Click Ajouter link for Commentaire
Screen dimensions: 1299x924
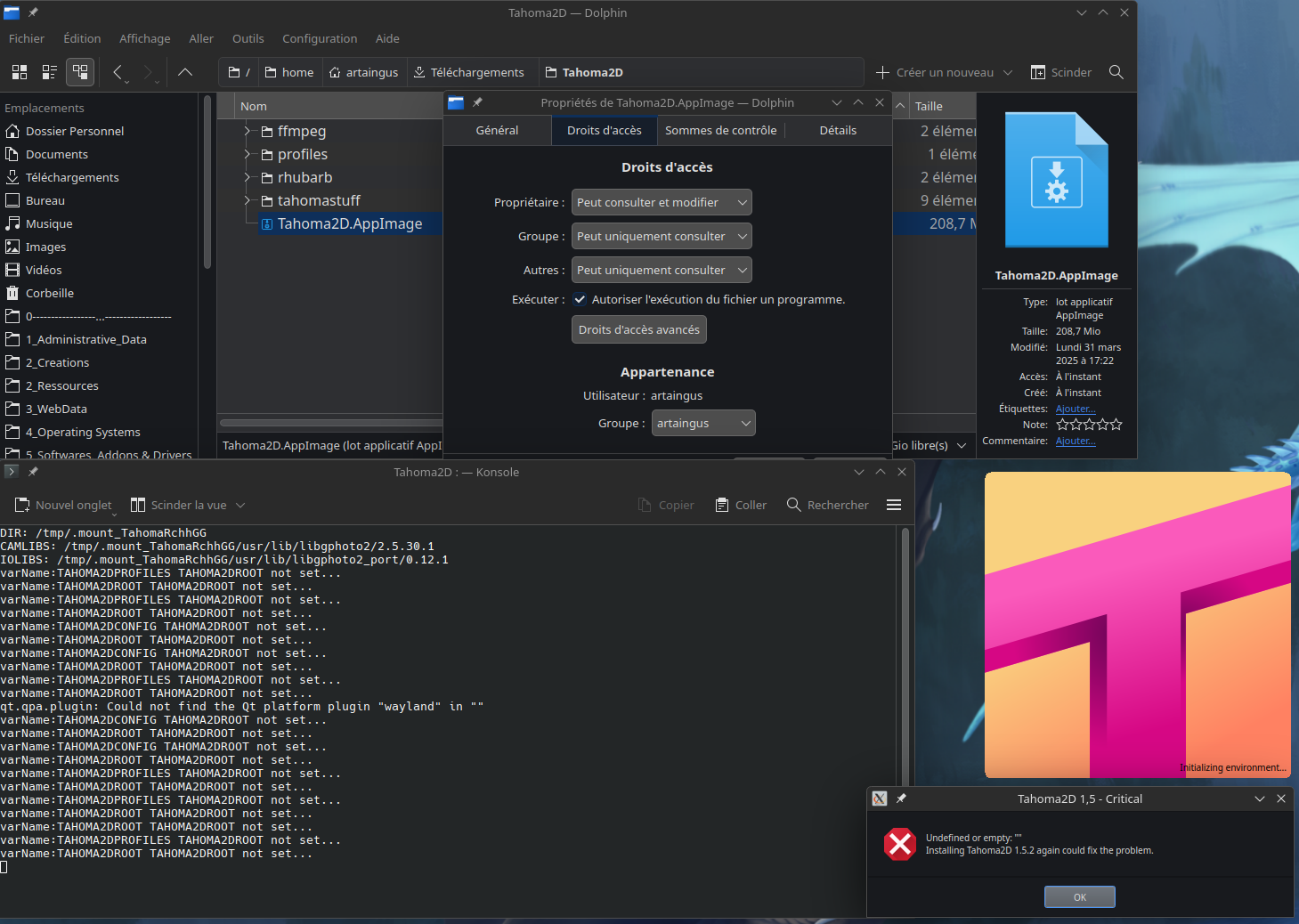(1076, 441)
